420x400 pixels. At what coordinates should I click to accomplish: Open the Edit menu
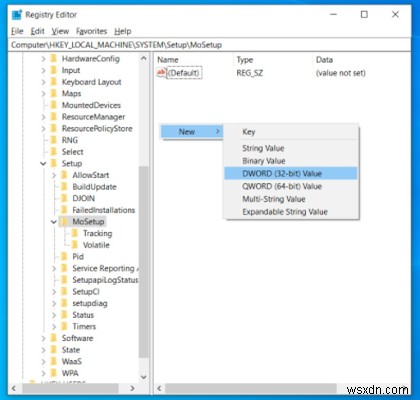37,31
